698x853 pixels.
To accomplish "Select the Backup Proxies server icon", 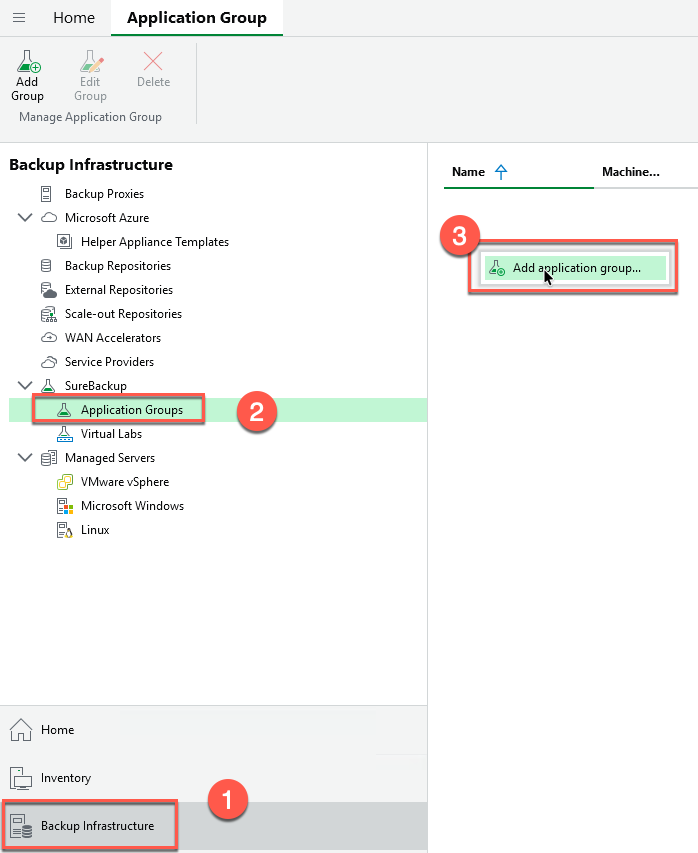I will (x=46, y=194).
